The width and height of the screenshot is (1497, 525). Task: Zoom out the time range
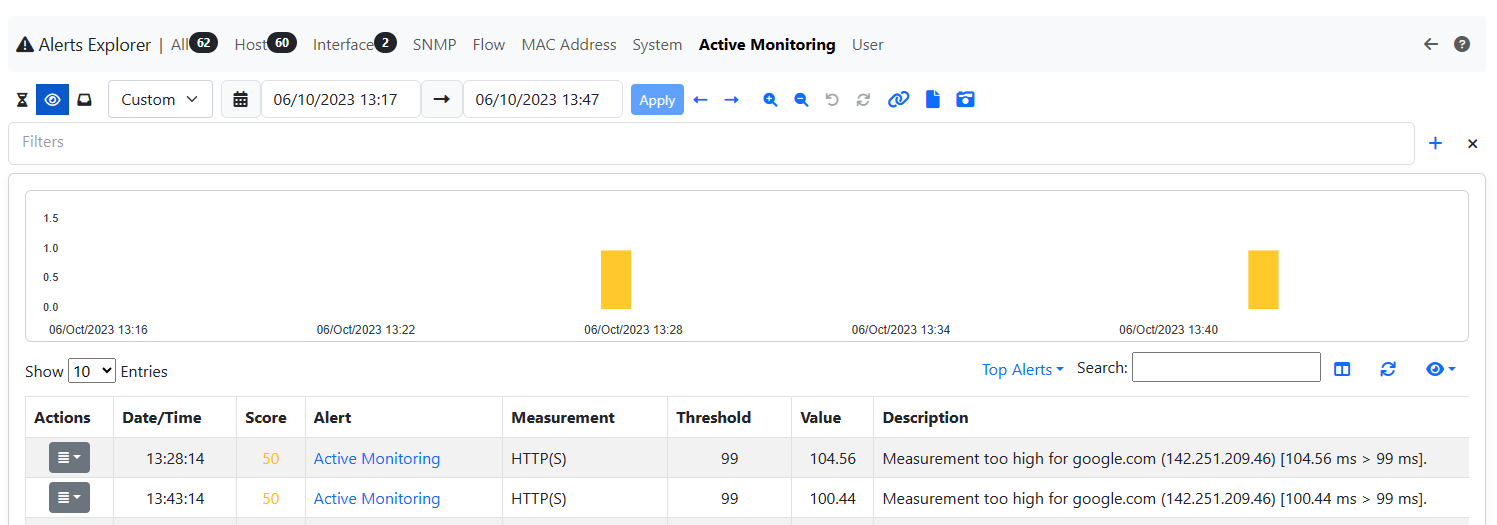coord(801,100)
